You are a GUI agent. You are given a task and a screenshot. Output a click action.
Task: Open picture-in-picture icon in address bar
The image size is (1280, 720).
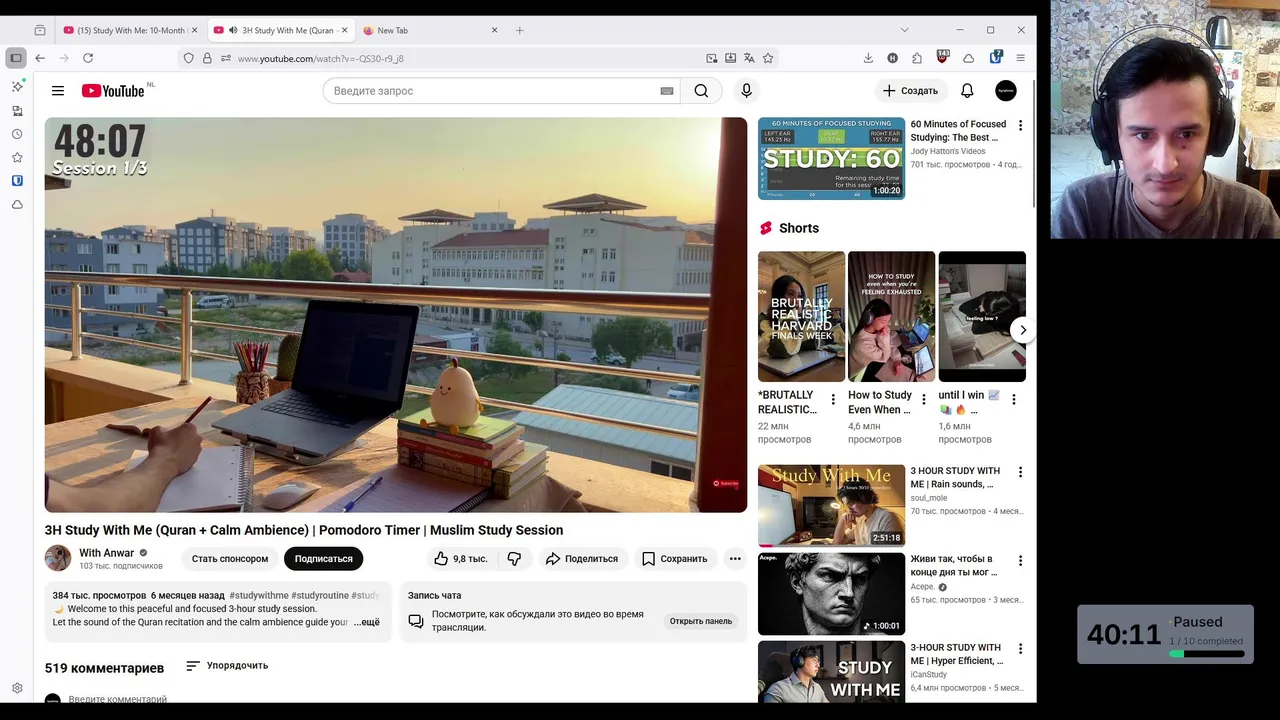point(711,58)
